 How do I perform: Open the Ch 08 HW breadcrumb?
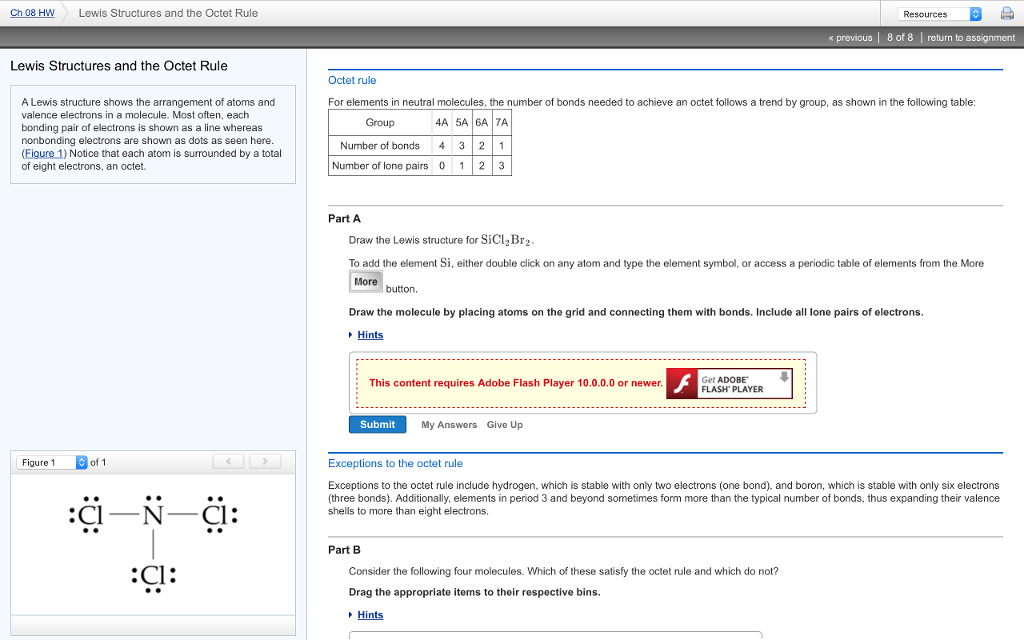pos(32,13)
